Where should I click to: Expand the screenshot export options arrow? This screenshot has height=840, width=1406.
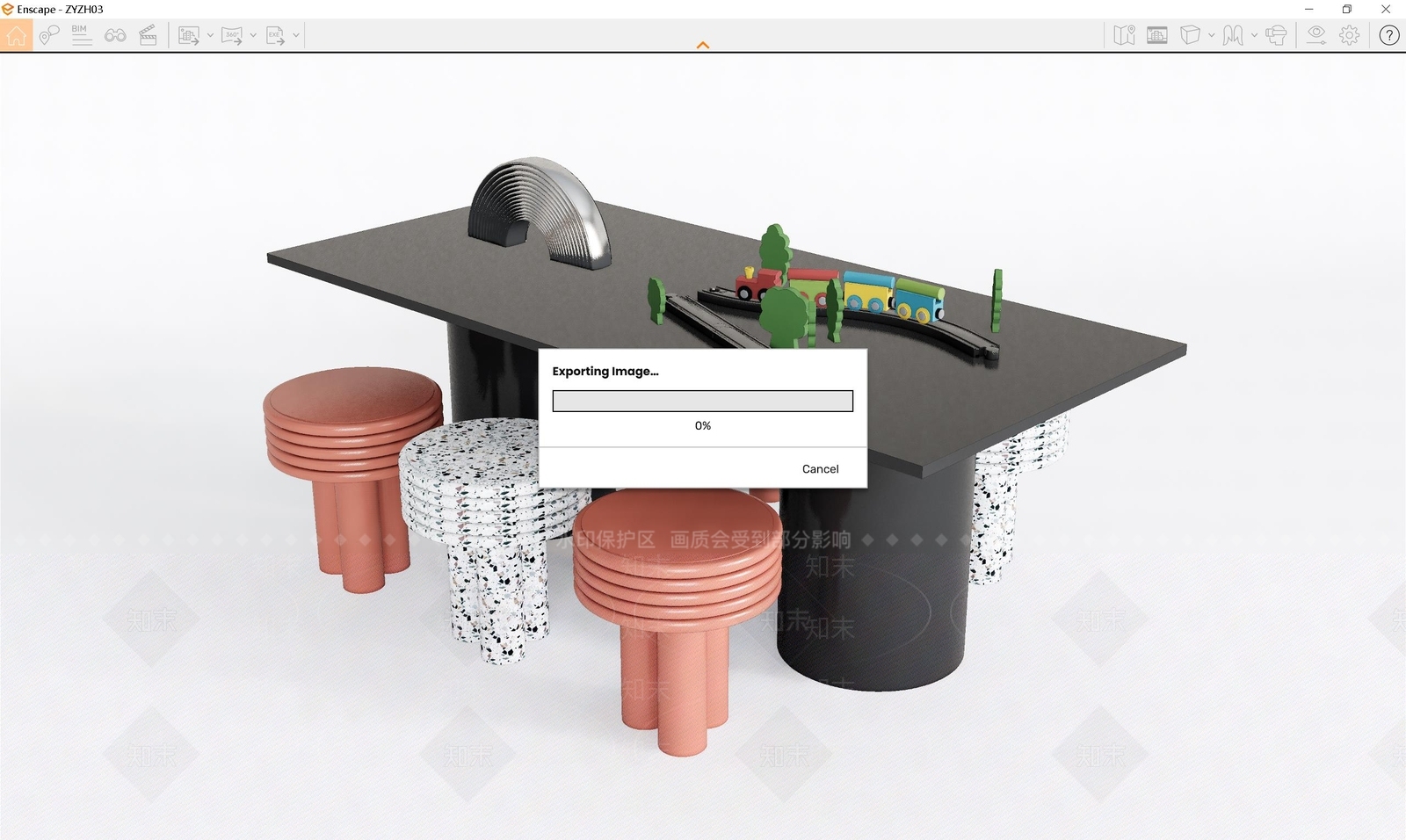210,36
